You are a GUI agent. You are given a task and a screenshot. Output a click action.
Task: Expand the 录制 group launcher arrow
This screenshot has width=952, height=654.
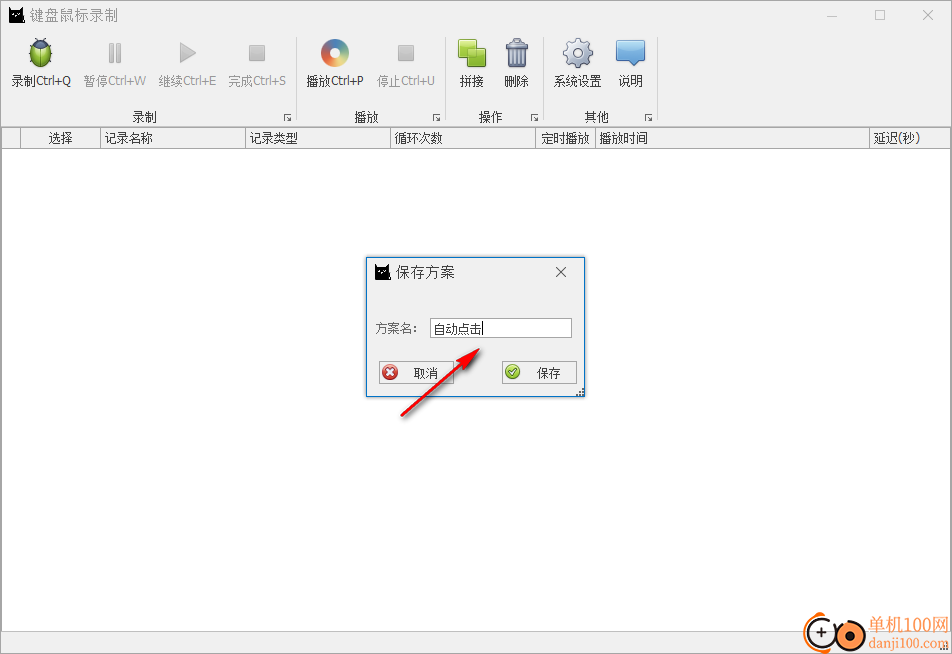[x=288, y=117]
